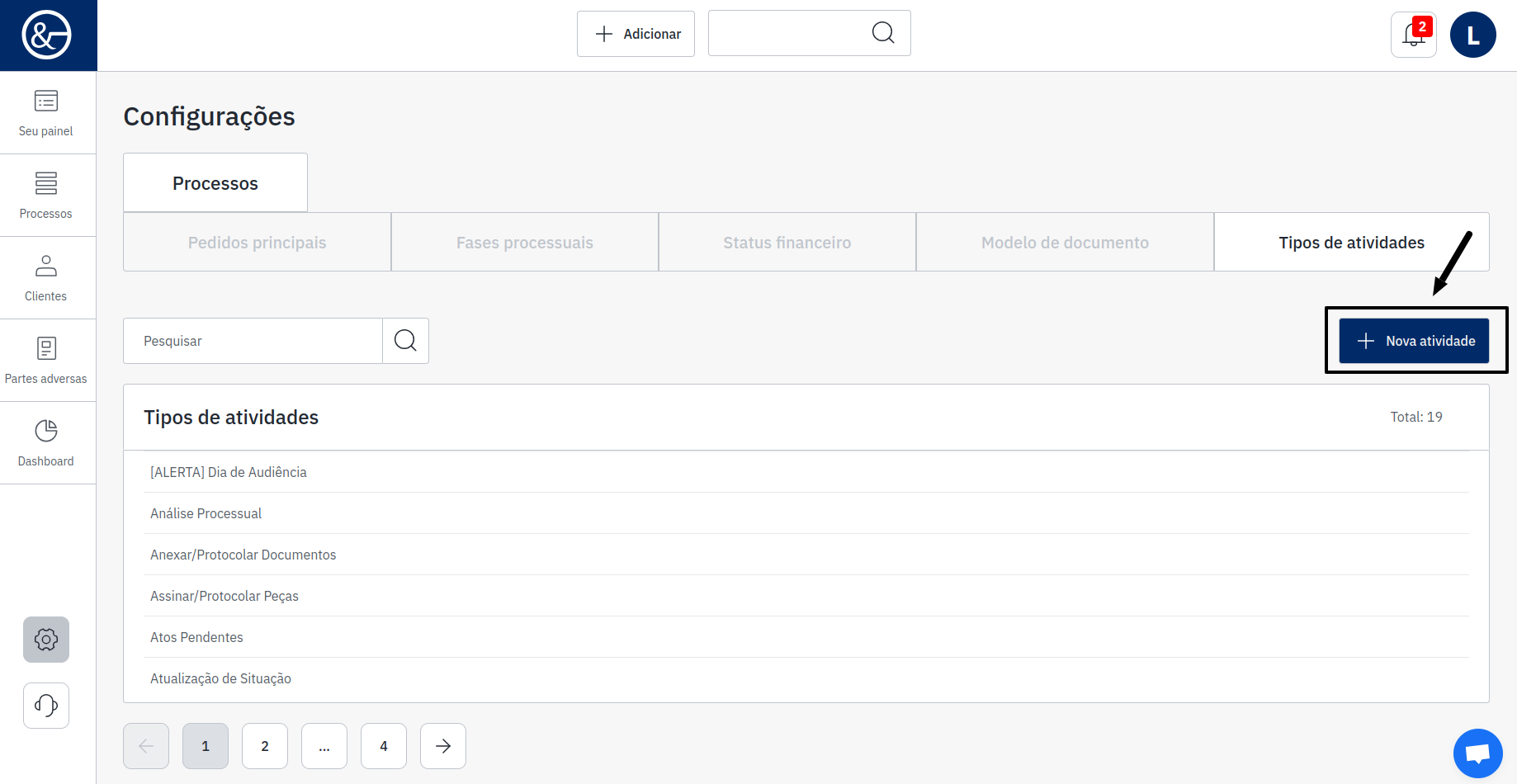Open the notifications bell icon
The height and width of the screenshot is (784, 1517).
1413,35
